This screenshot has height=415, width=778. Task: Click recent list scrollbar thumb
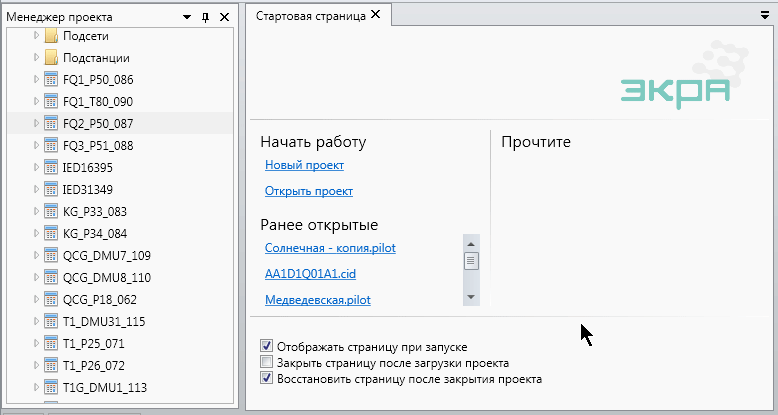coord(471,261)
